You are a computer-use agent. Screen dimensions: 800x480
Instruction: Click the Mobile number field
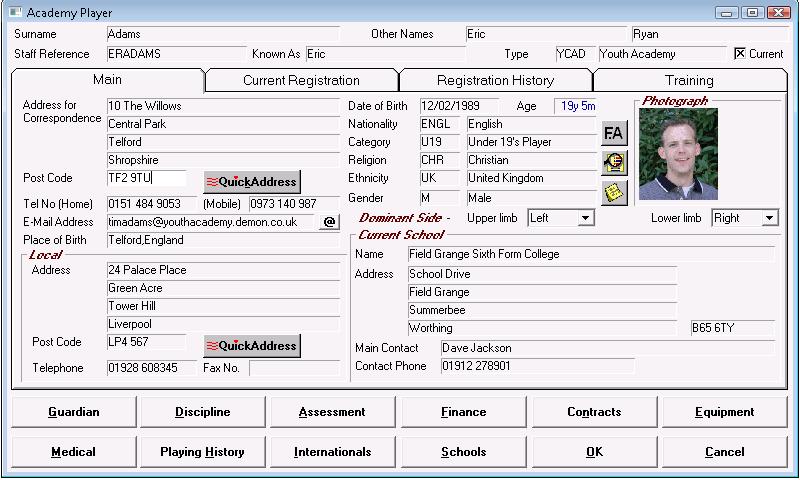pos(294,204)
